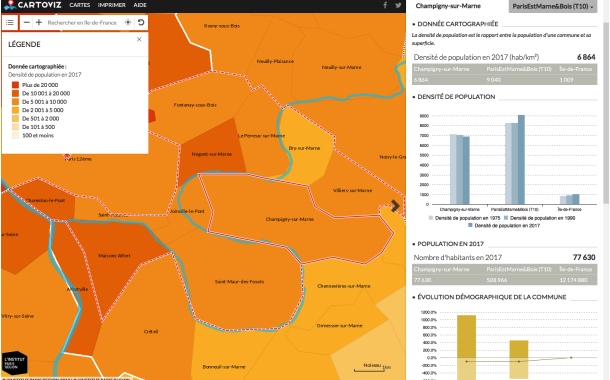Viewport: 610px width, 380px height.
Task: Share on Facebook icon
Action: point(385,5)
